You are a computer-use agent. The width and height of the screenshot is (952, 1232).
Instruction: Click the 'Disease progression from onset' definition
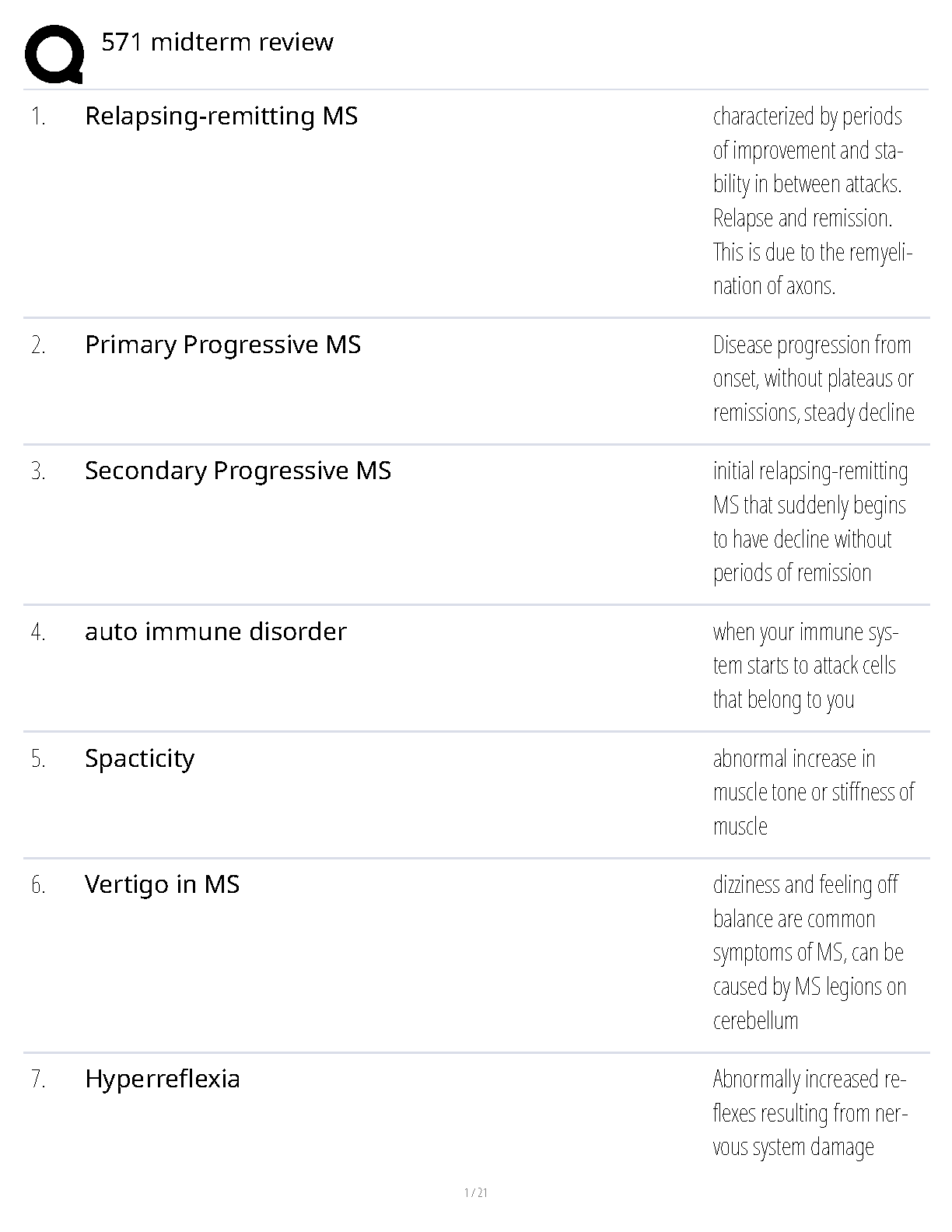pyautogui.click(x=813, y=379)
